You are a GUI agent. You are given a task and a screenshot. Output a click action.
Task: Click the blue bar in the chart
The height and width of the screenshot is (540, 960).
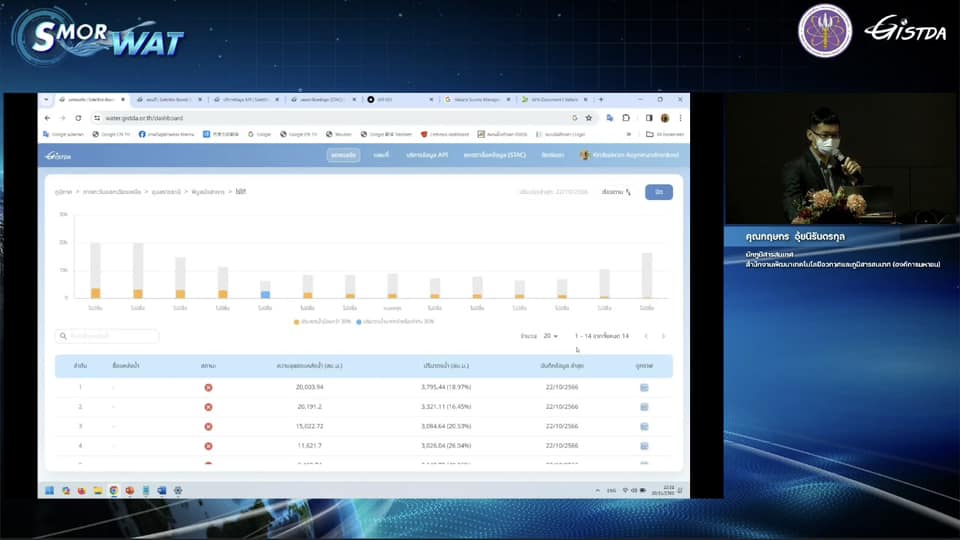[x=265, y=294]
